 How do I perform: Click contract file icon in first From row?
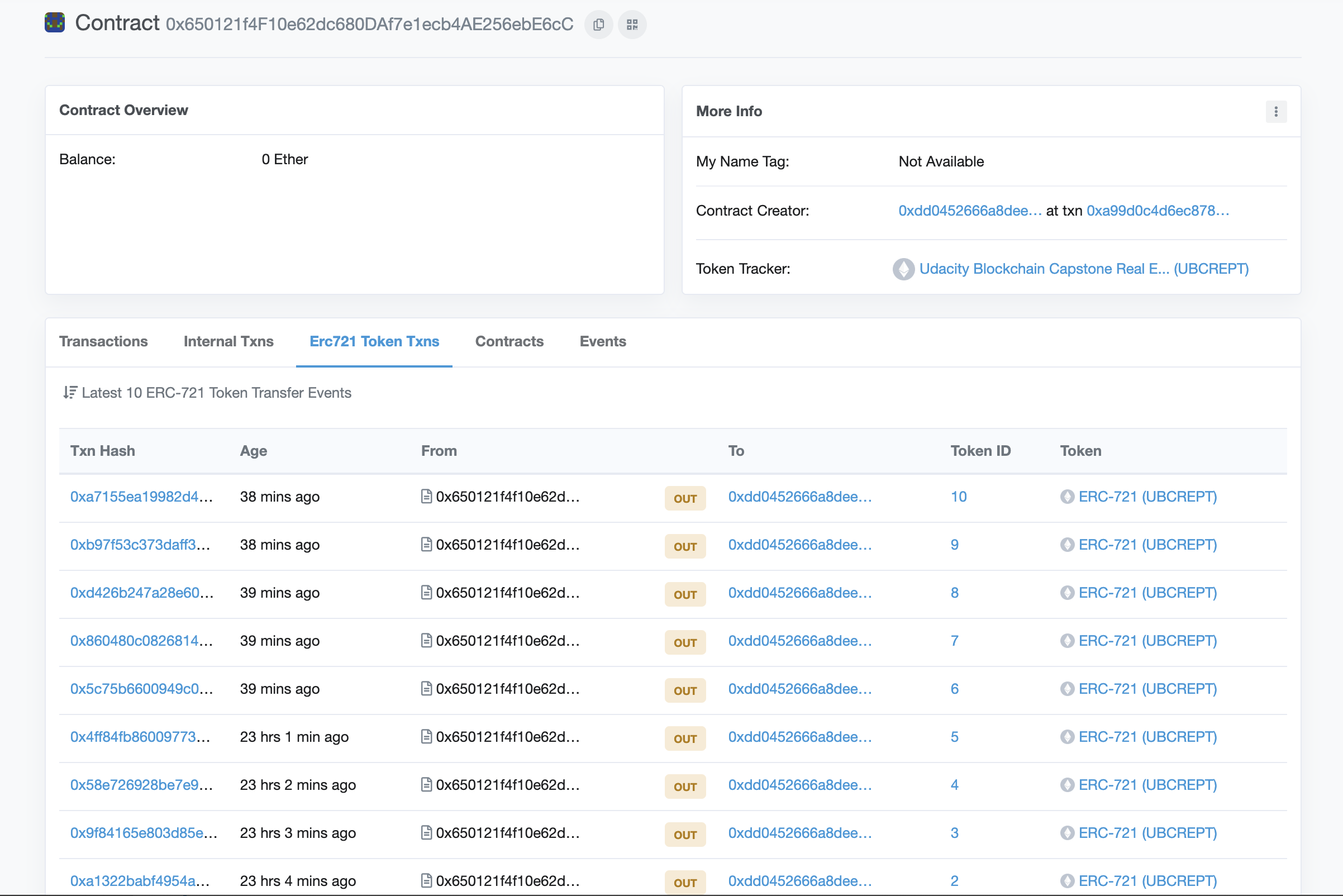(x=426, y=496)
